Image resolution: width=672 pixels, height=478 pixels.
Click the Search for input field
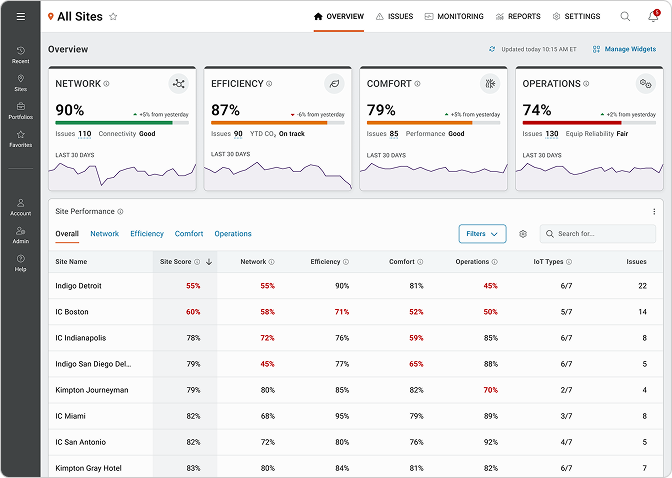[x=603, y=234]
